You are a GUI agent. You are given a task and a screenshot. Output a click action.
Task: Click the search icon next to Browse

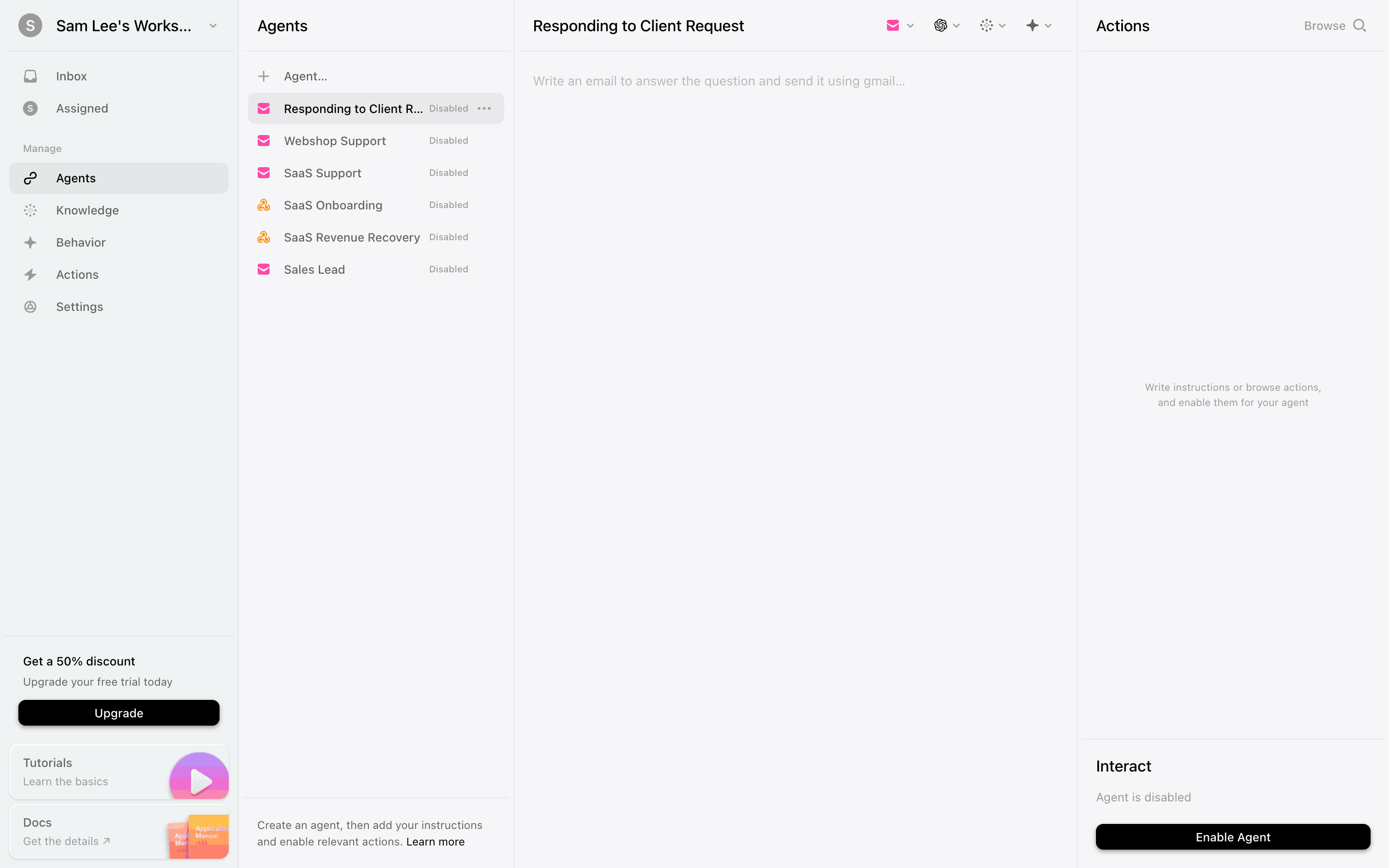pos(1359,25)
